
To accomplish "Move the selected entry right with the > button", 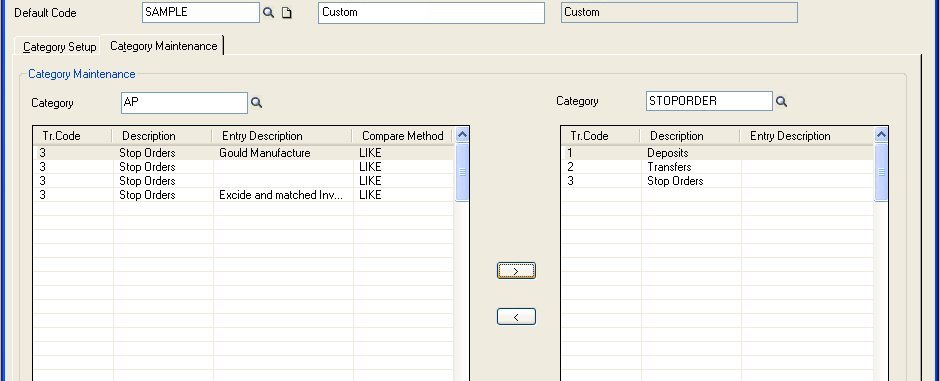I will click(516, 271).
